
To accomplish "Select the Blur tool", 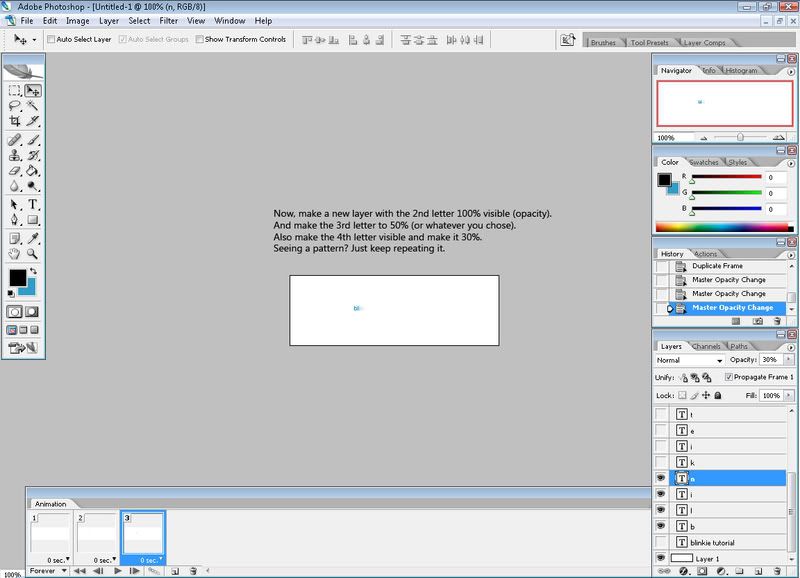I will point(15,186).
